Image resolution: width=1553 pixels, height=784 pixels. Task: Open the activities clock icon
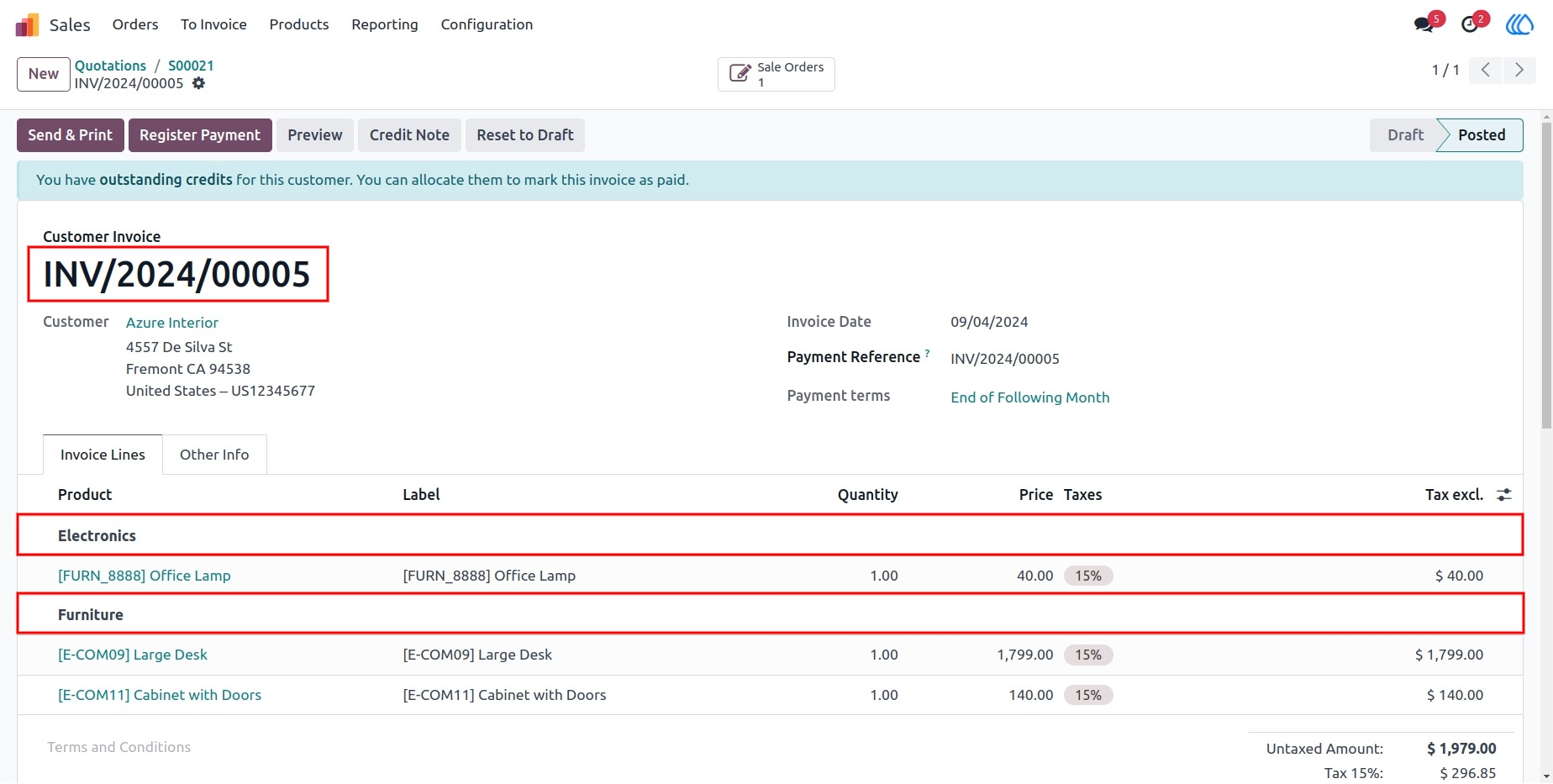[x=1470, y=24]
